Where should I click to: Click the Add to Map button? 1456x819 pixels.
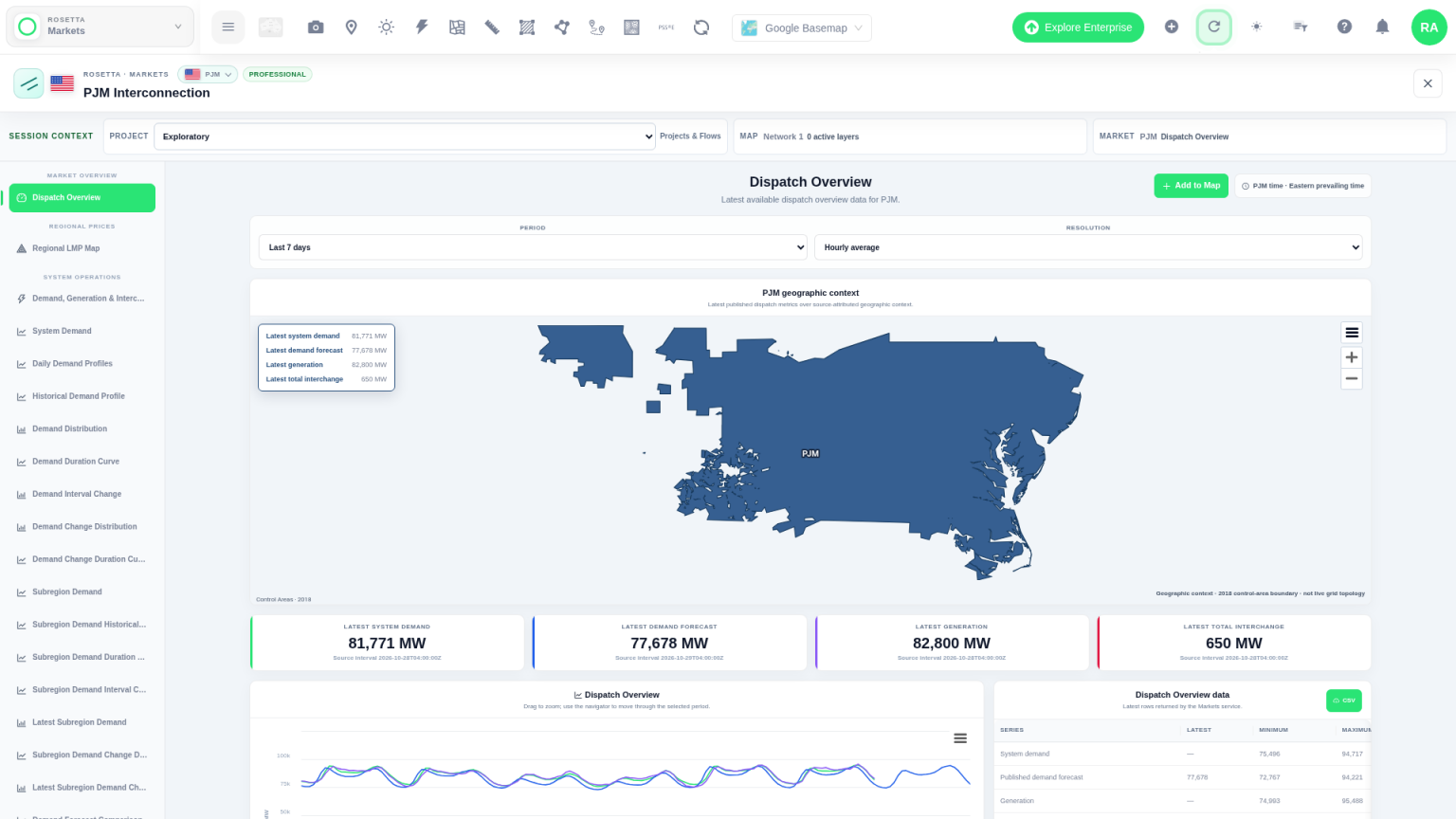click(x=1192, y=186)
